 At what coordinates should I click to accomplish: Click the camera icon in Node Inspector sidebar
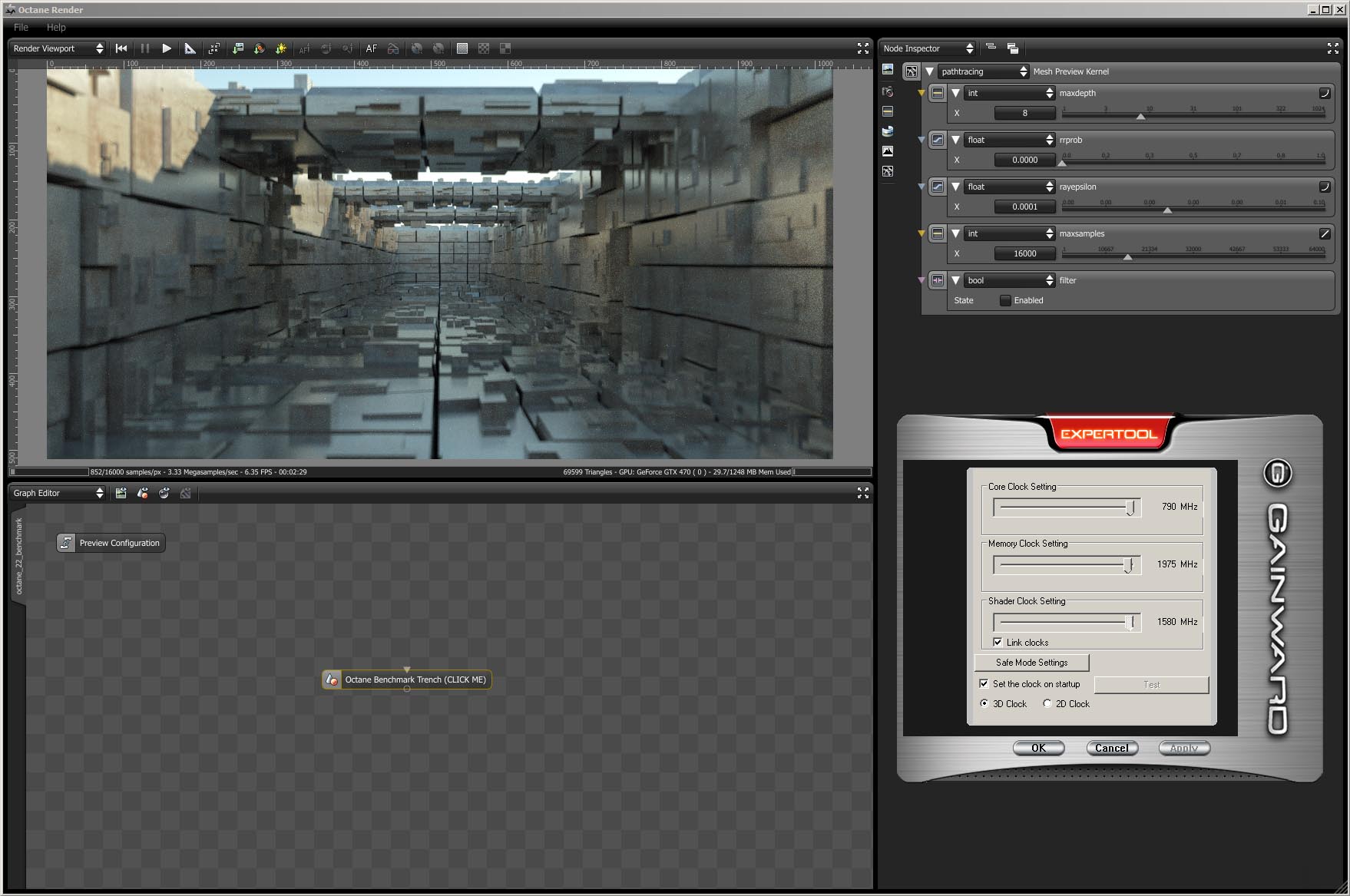click(x=888, y=91)
